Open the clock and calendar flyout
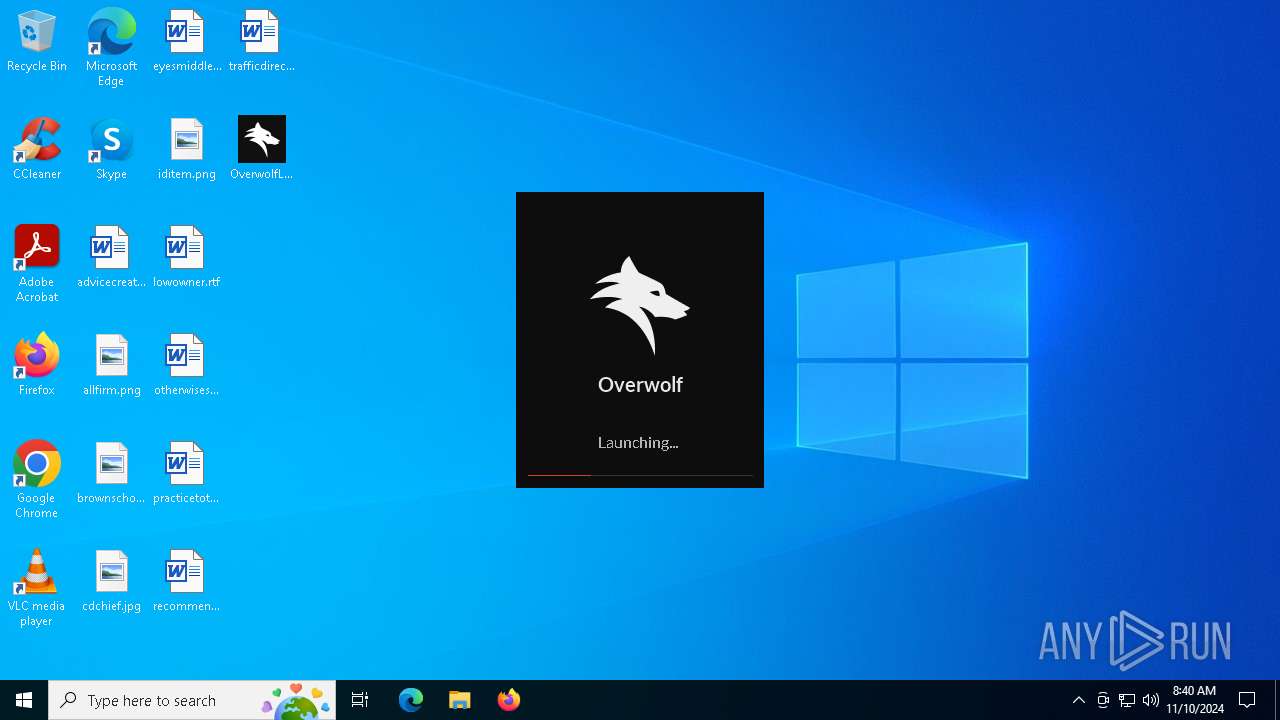The width and height of the screenshot is (1280, 720). (x=1195, y=700)
